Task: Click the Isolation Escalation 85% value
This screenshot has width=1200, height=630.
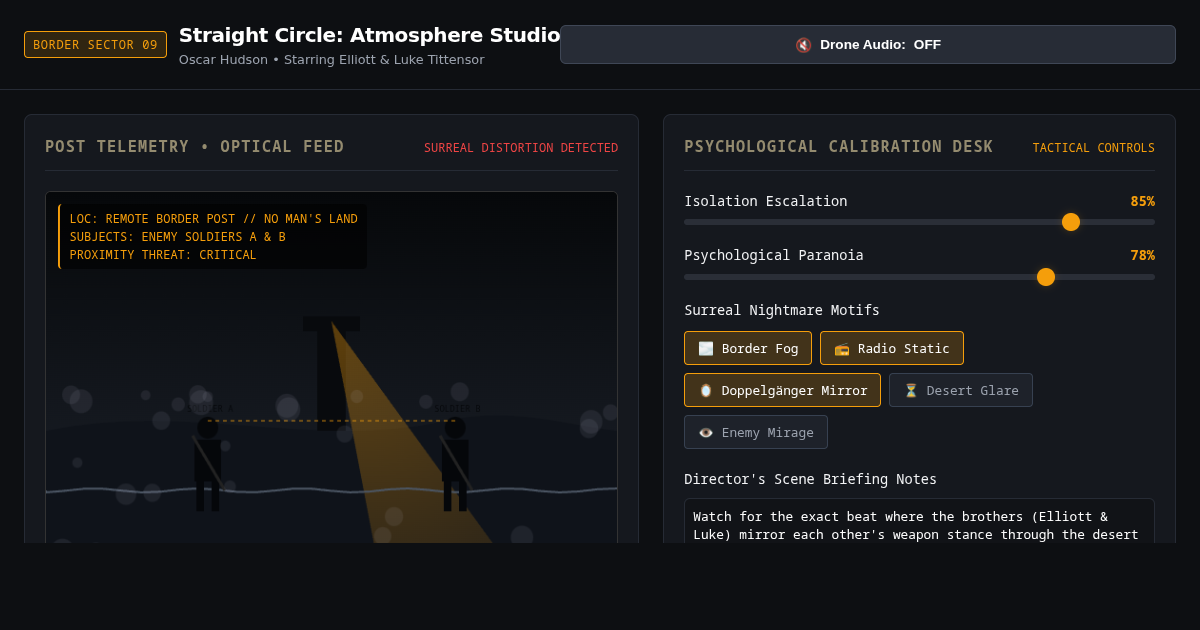Action: pyautogui.click(x=1143, y=201)
